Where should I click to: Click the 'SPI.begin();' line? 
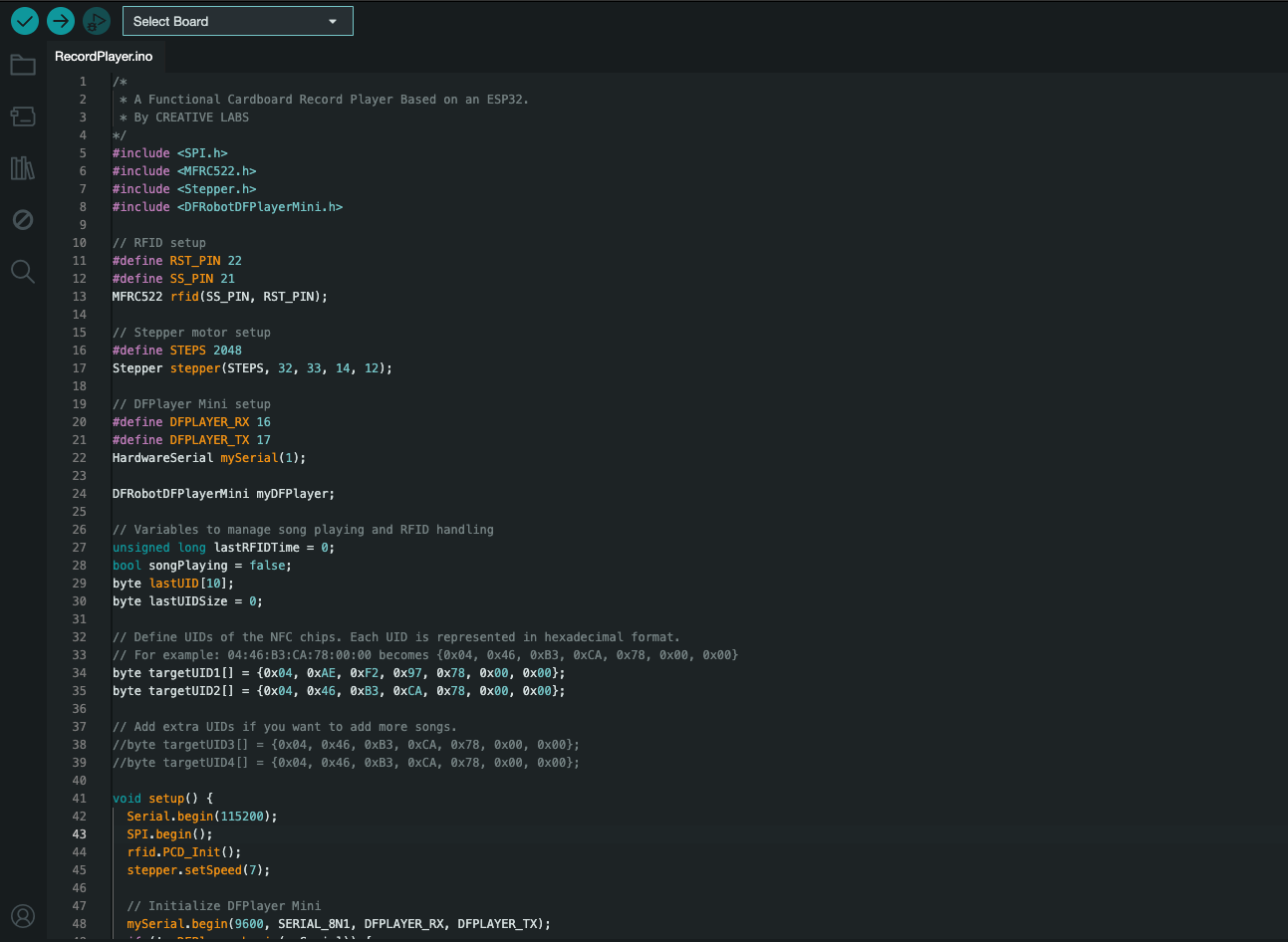pos(169,834)
